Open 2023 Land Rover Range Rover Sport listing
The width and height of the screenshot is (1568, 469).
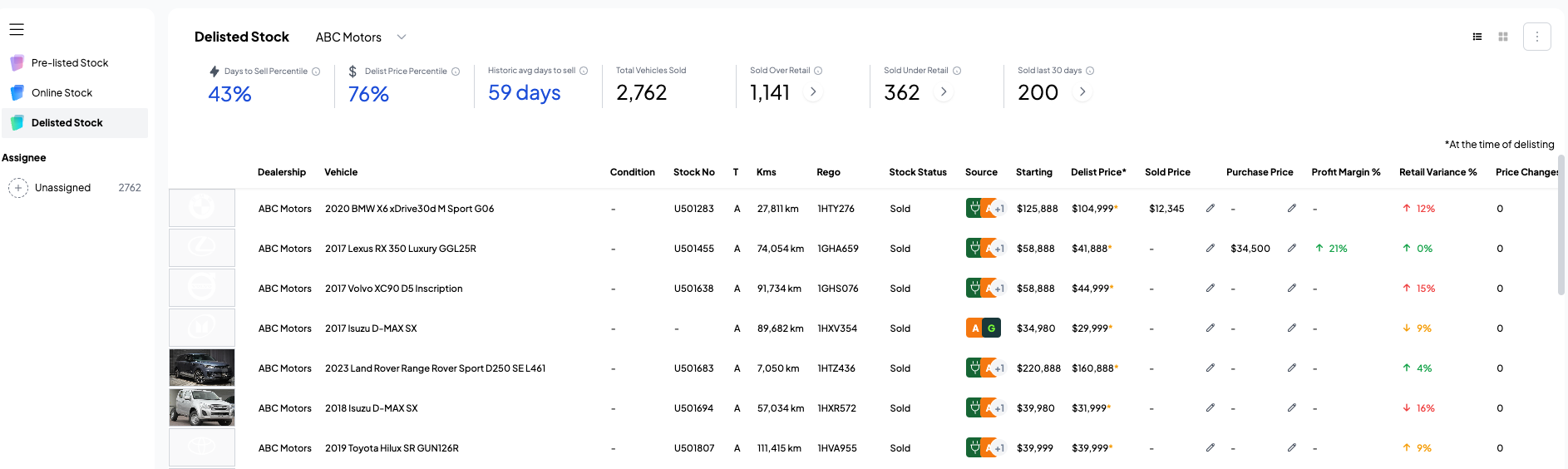tap(435, 368)
